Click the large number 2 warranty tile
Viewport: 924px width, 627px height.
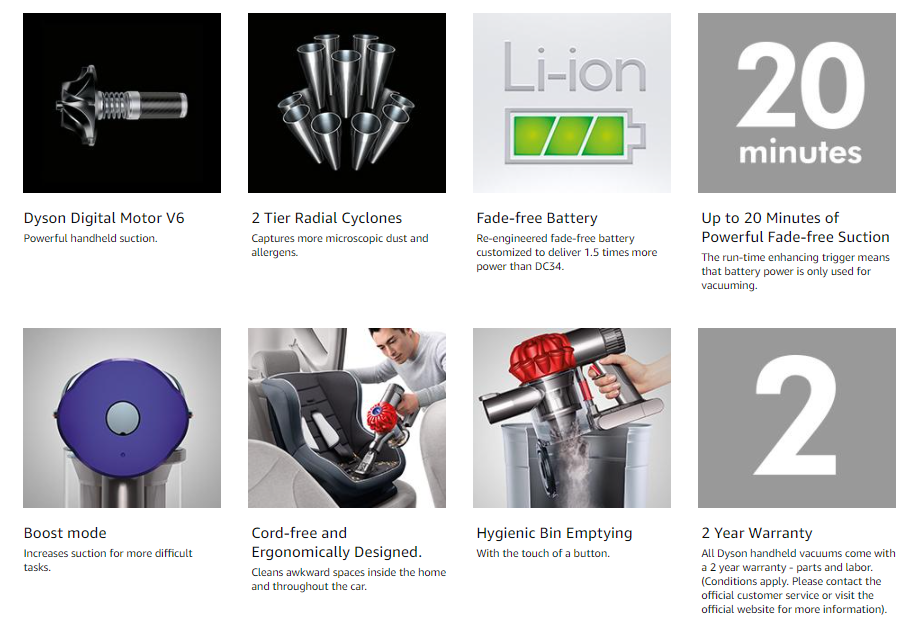pos(797,418)
